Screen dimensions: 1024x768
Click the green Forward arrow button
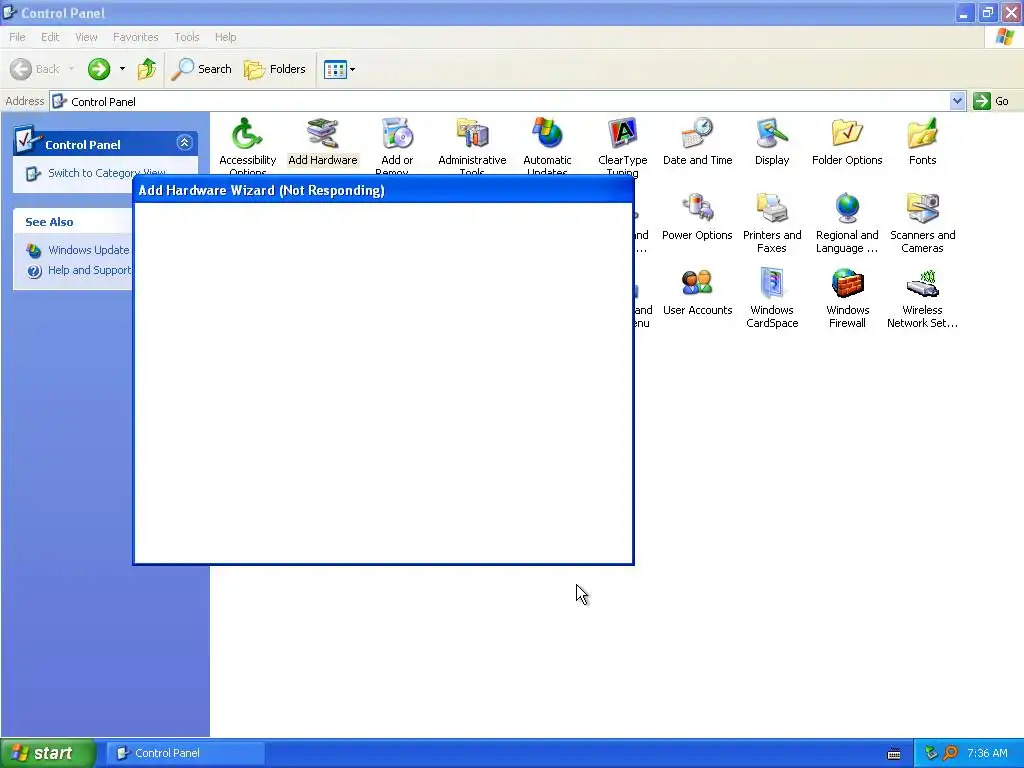[99, 69]
